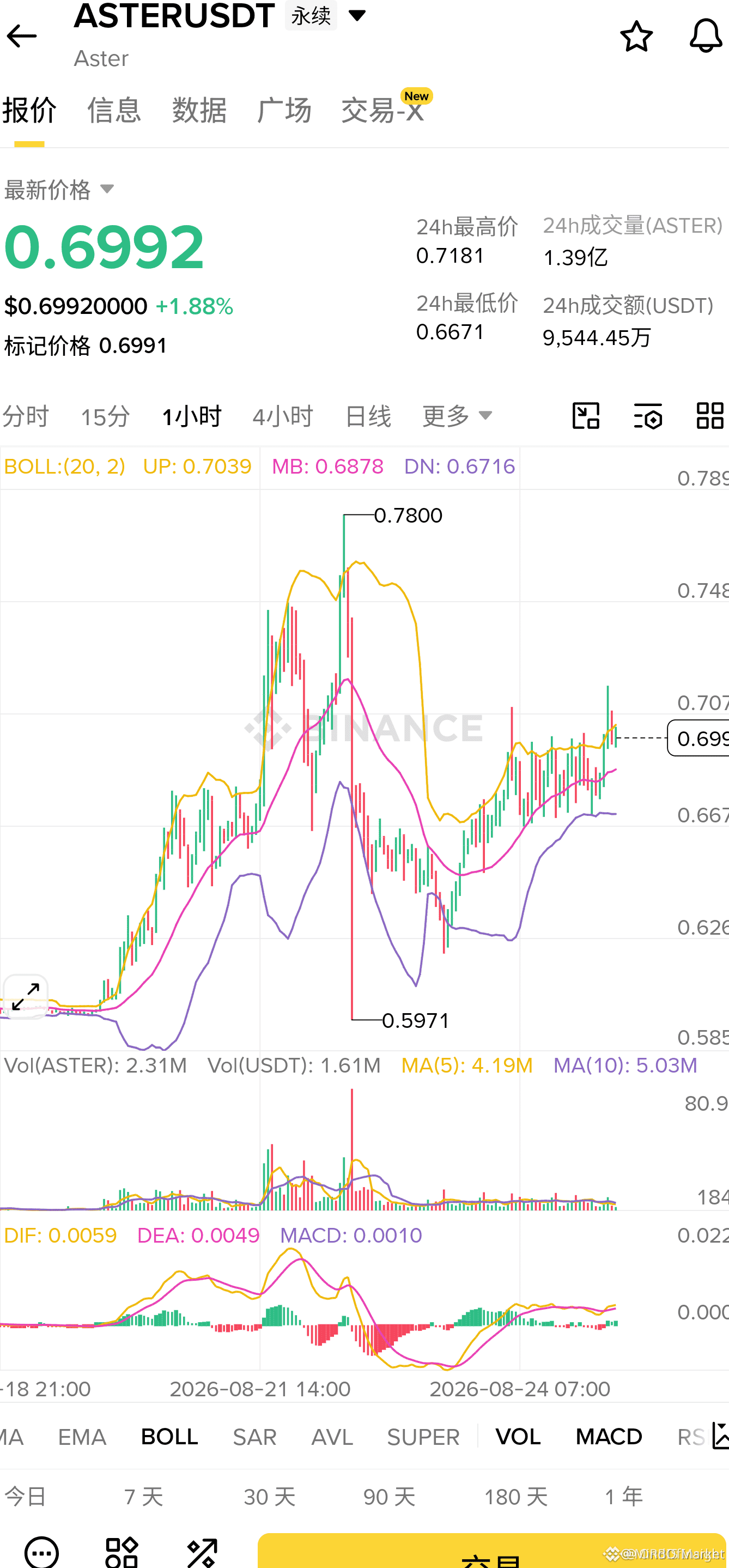Show 90 天 price change range
This screenshot has height=1568, width=729.
coord(390,1497)
